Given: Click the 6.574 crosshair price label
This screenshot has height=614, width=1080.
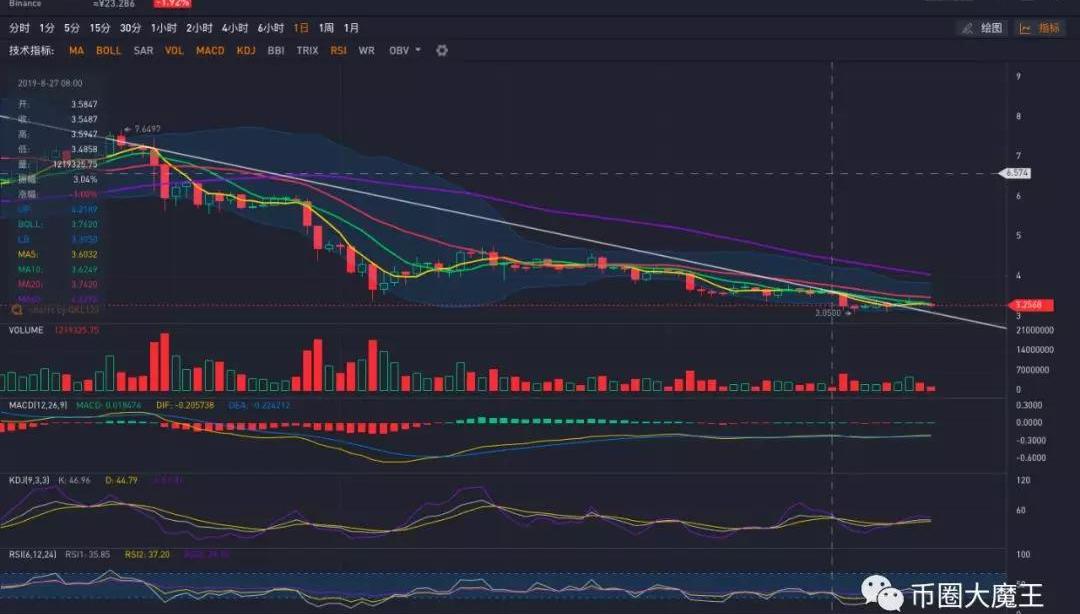Looking at the screenshot, I should [x=1017, y=173].
